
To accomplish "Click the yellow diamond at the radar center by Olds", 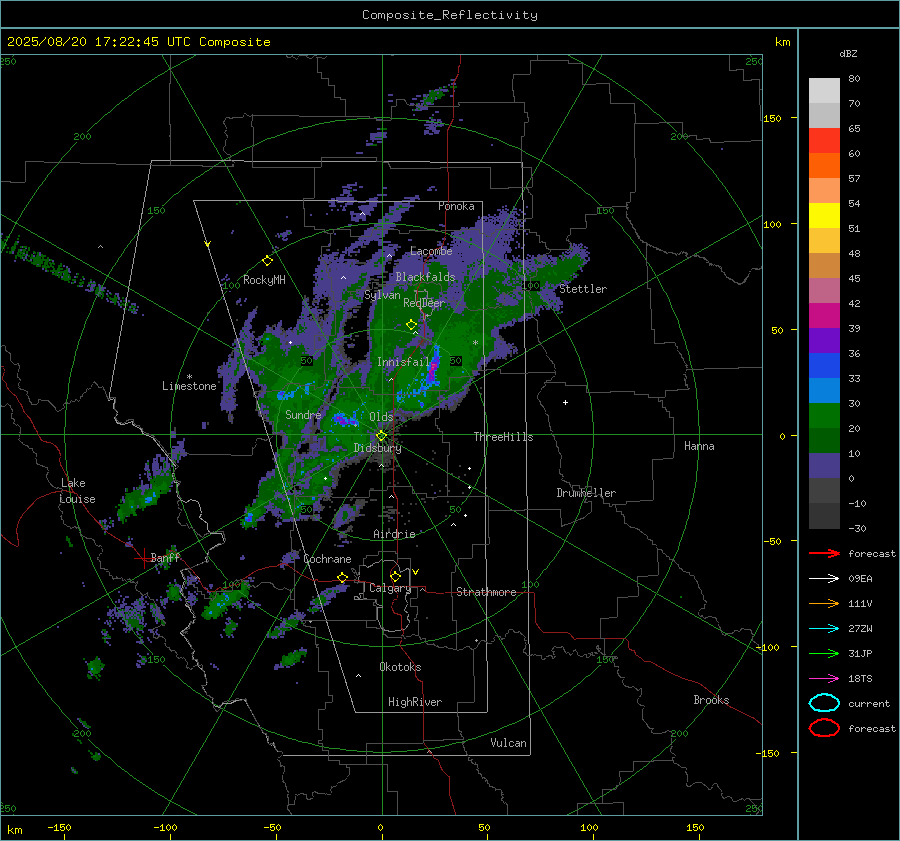I will point(381,436).
